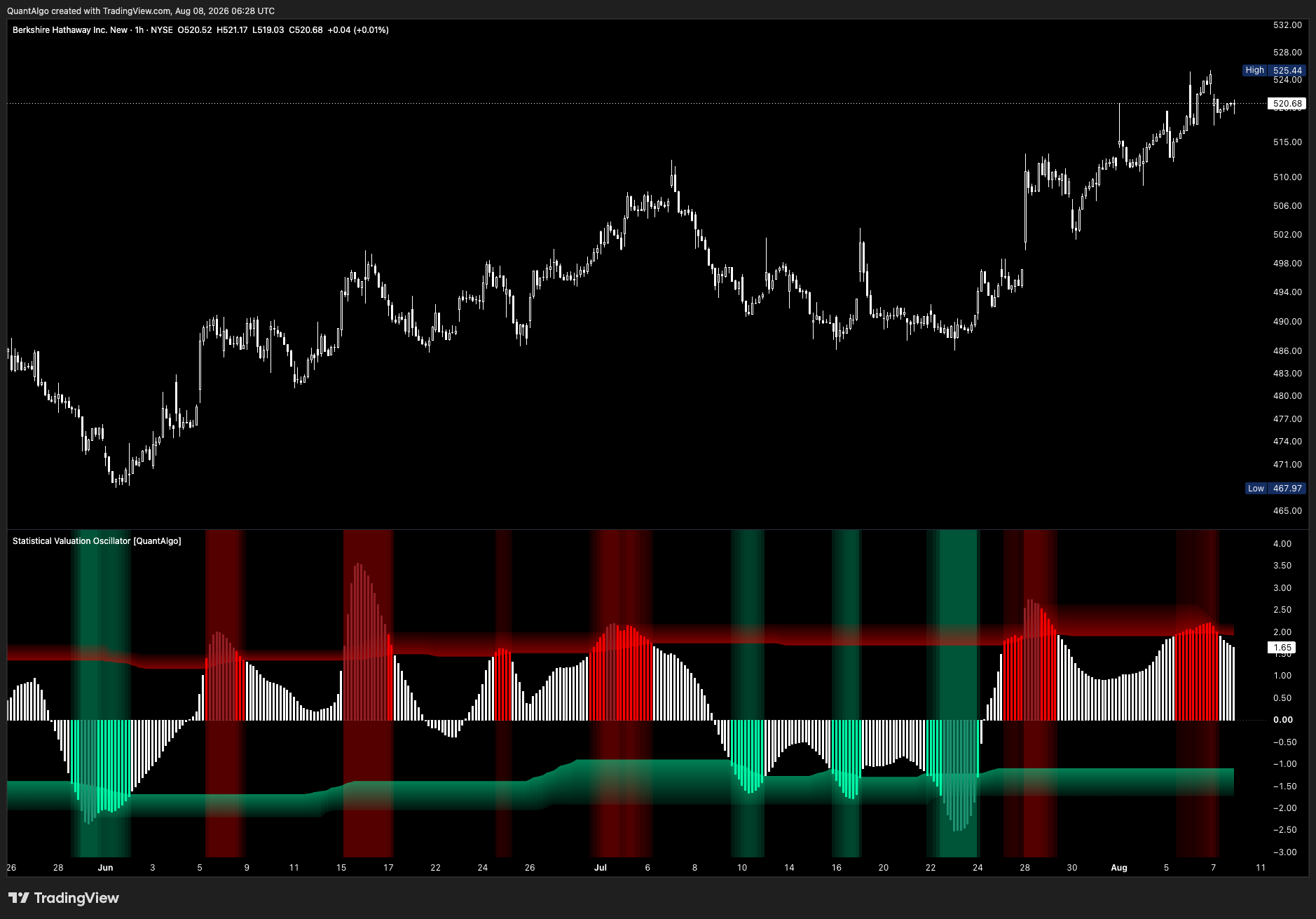Click the 3.50 oscillator axis label
Screen dimensions: 1316x919
coord(1282,566)
